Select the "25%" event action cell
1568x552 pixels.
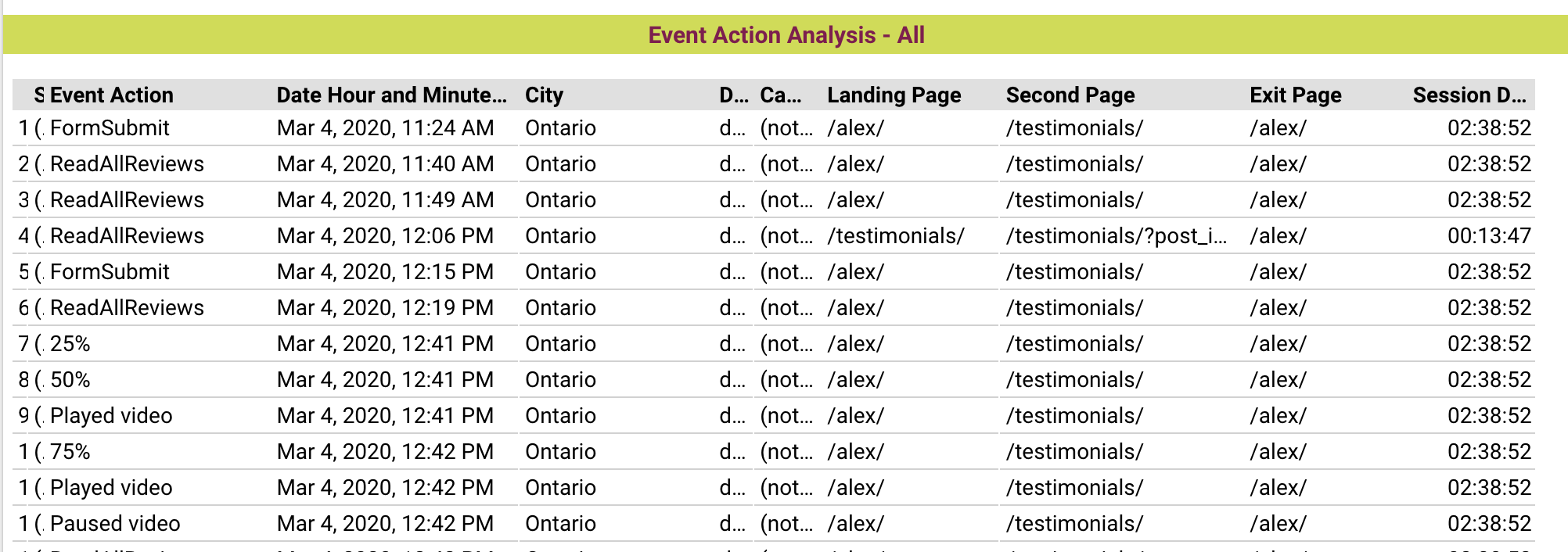coord(70,344)
